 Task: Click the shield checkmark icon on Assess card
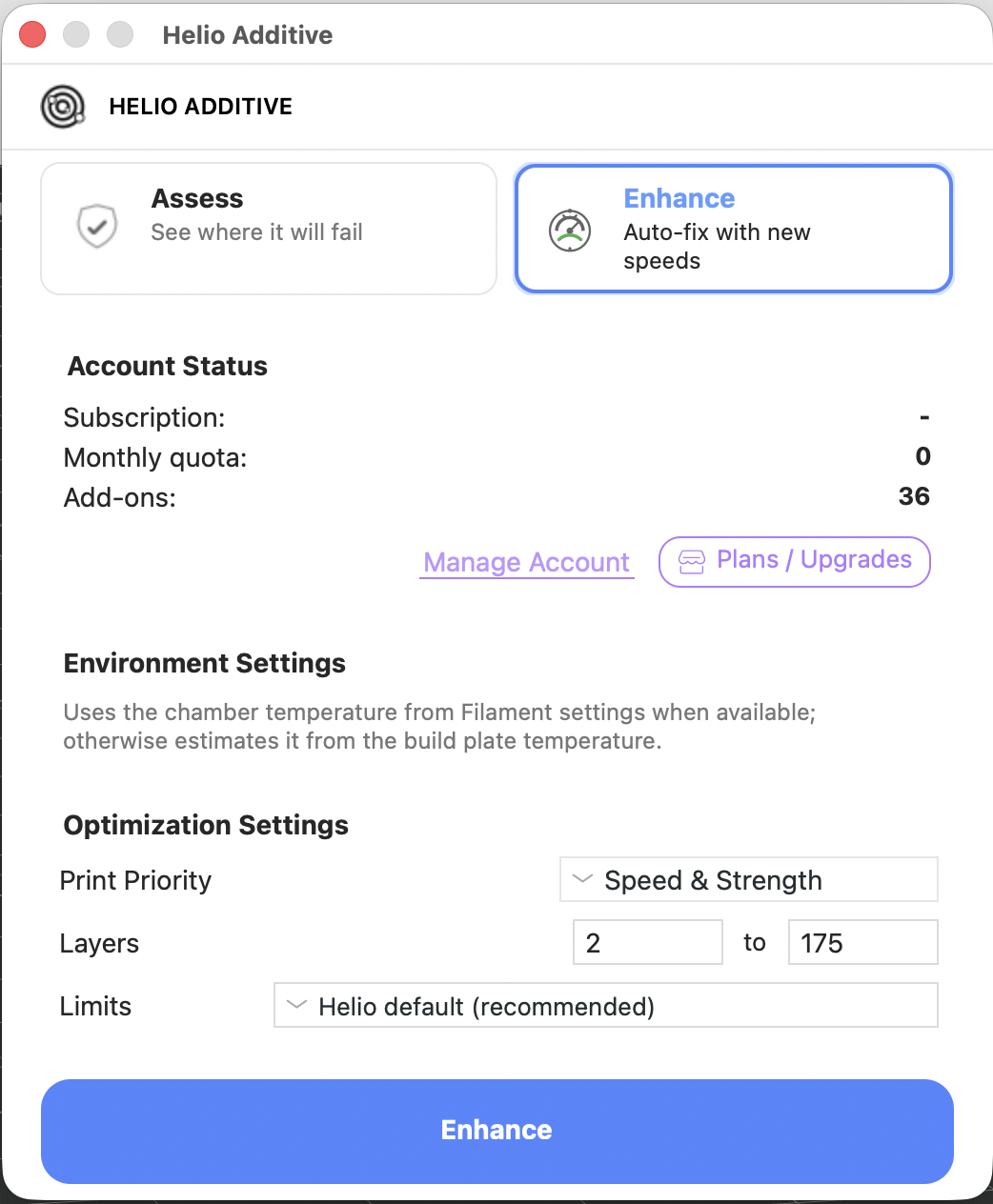coord(96,227)
